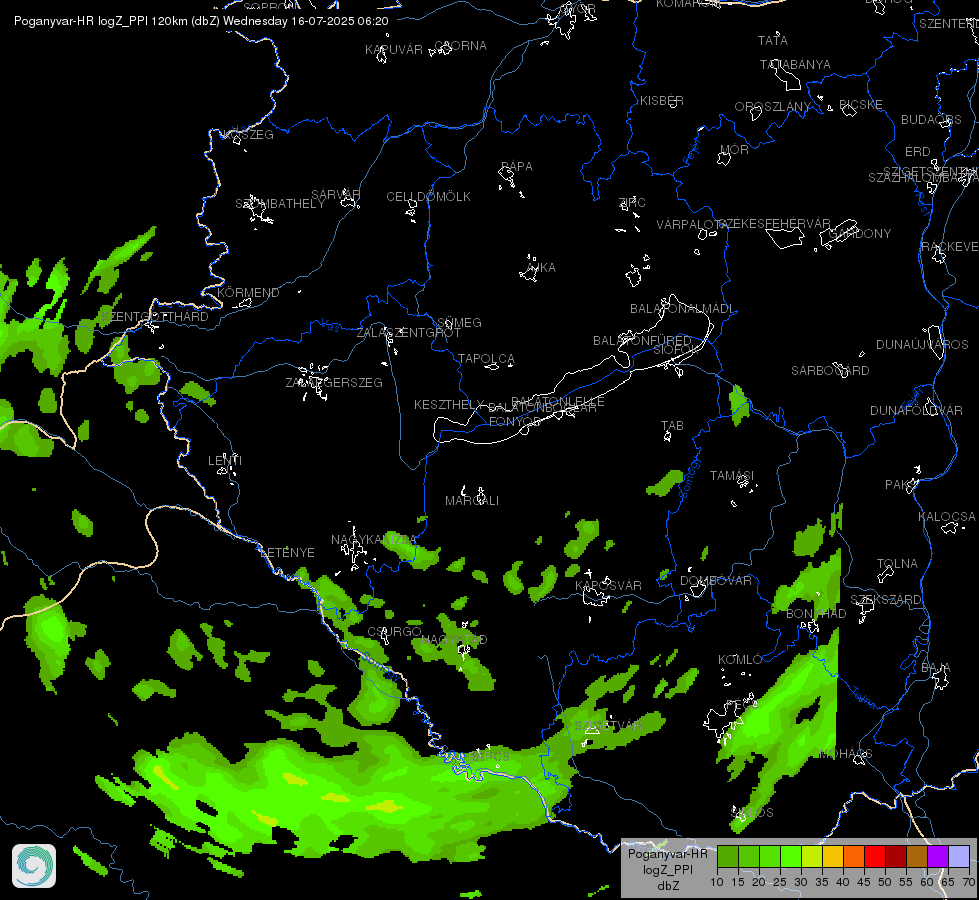Click the CSORNA city label

click(x=460, y=46)
